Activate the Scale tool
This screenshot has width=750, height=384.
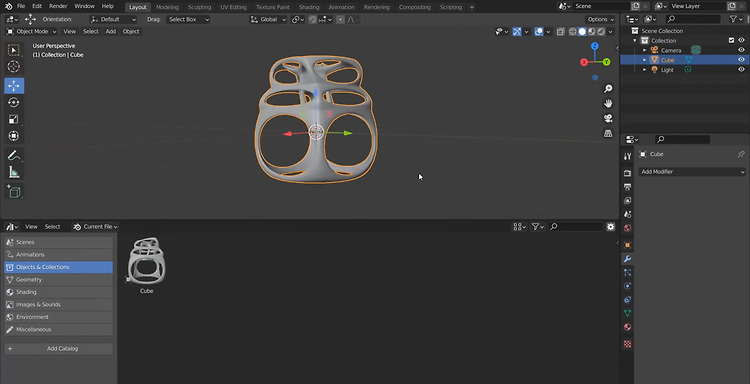[x=14, y=120]
